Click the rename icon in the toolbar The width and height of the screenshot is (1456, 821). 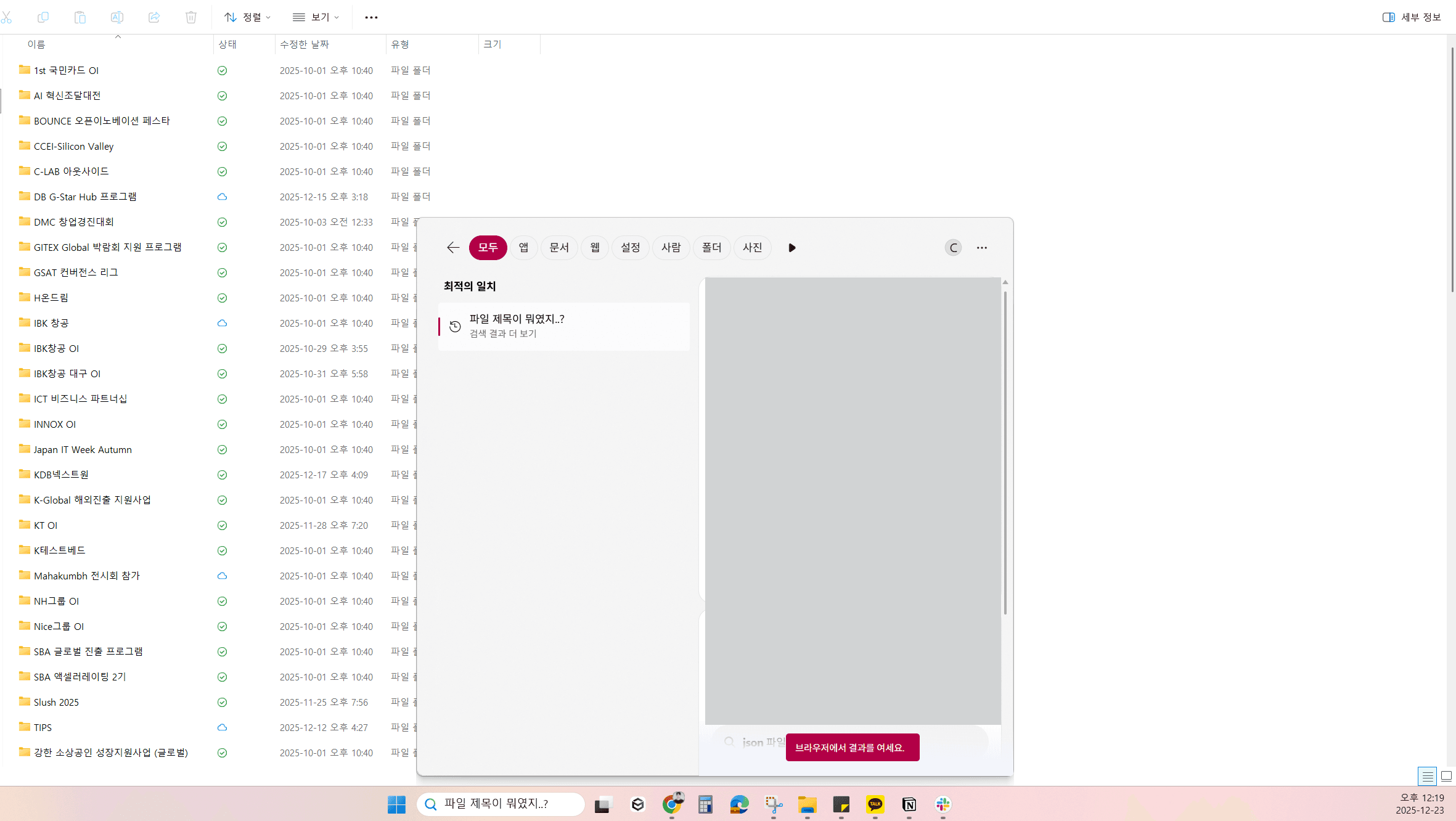coord(117,17)
